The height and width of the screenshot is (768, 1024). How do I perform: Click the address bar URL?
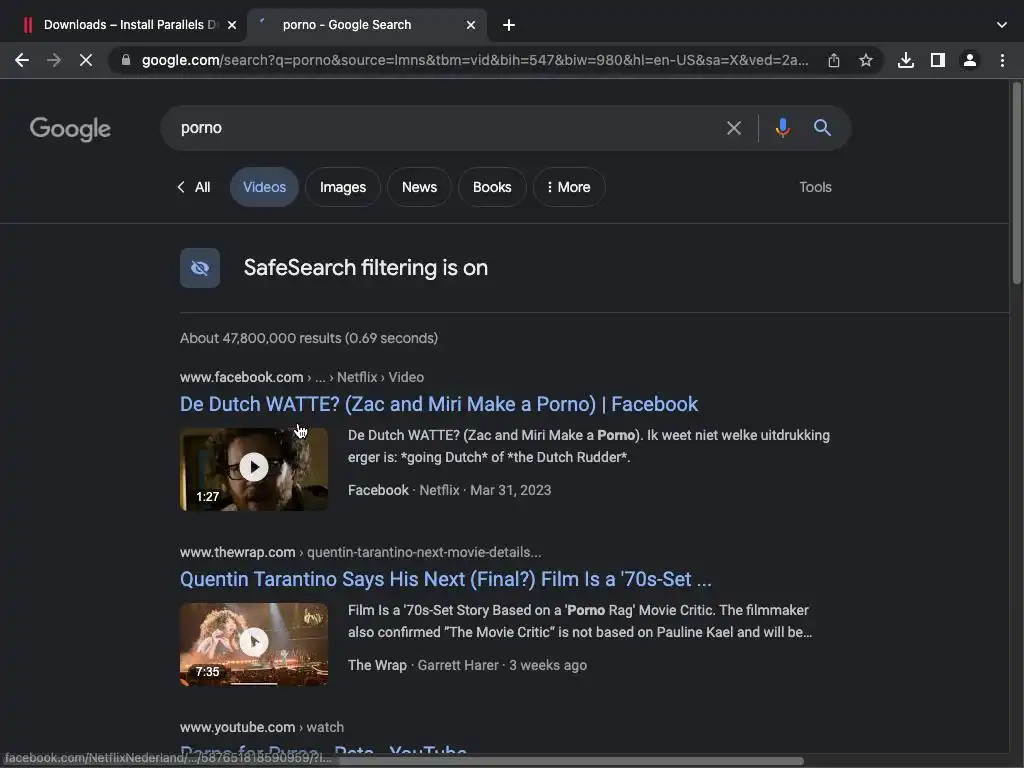475,61
